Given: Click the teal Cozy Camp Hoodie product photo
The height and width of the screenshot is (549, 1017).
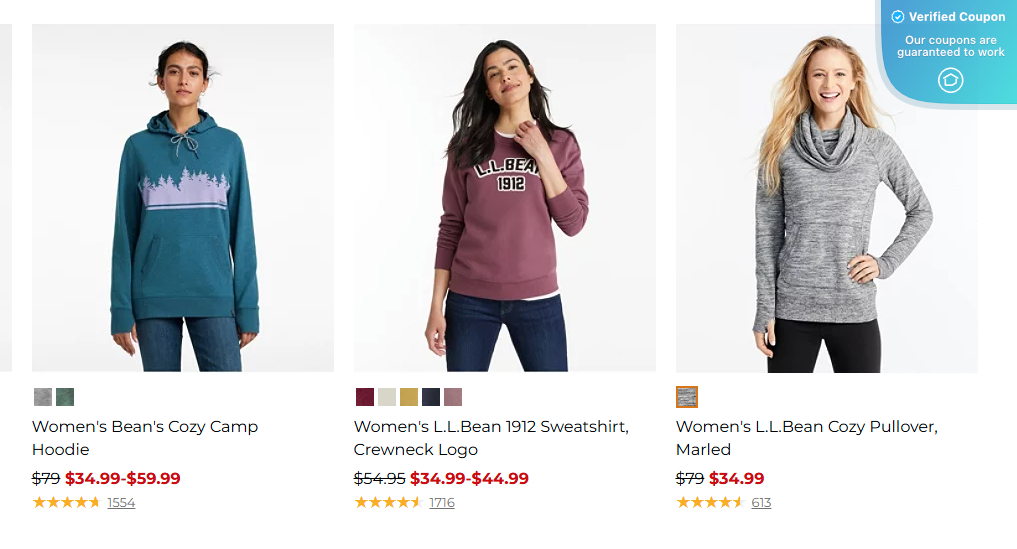Looking at the screenshot, I should [183, 198].
